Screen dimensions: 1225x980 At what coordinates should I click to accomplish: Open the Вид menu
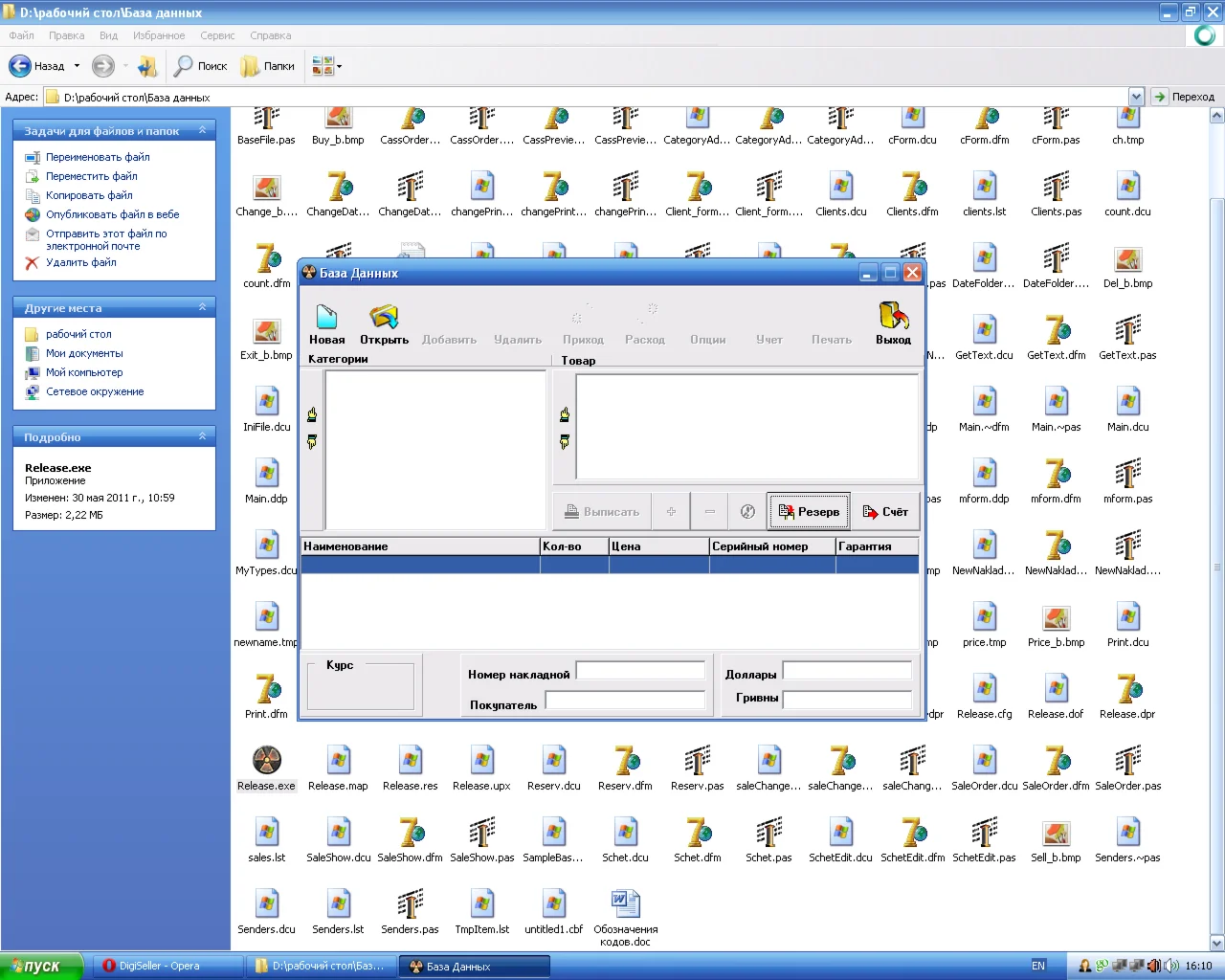(108, 35)
